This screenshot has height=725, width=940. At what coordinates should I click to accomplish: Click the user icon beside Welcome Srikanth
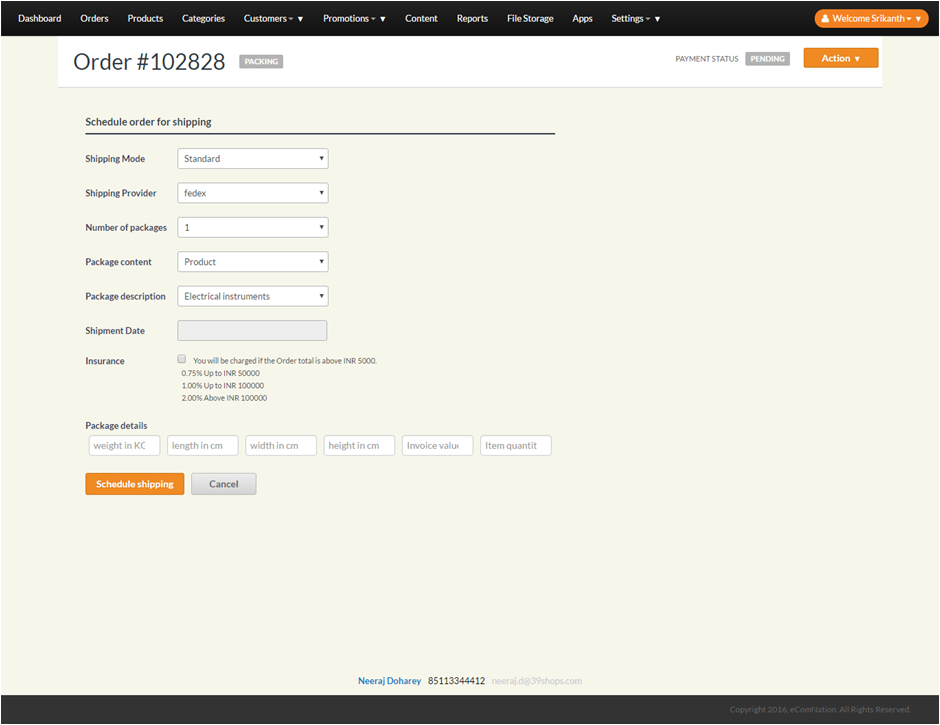coord(825,19)
